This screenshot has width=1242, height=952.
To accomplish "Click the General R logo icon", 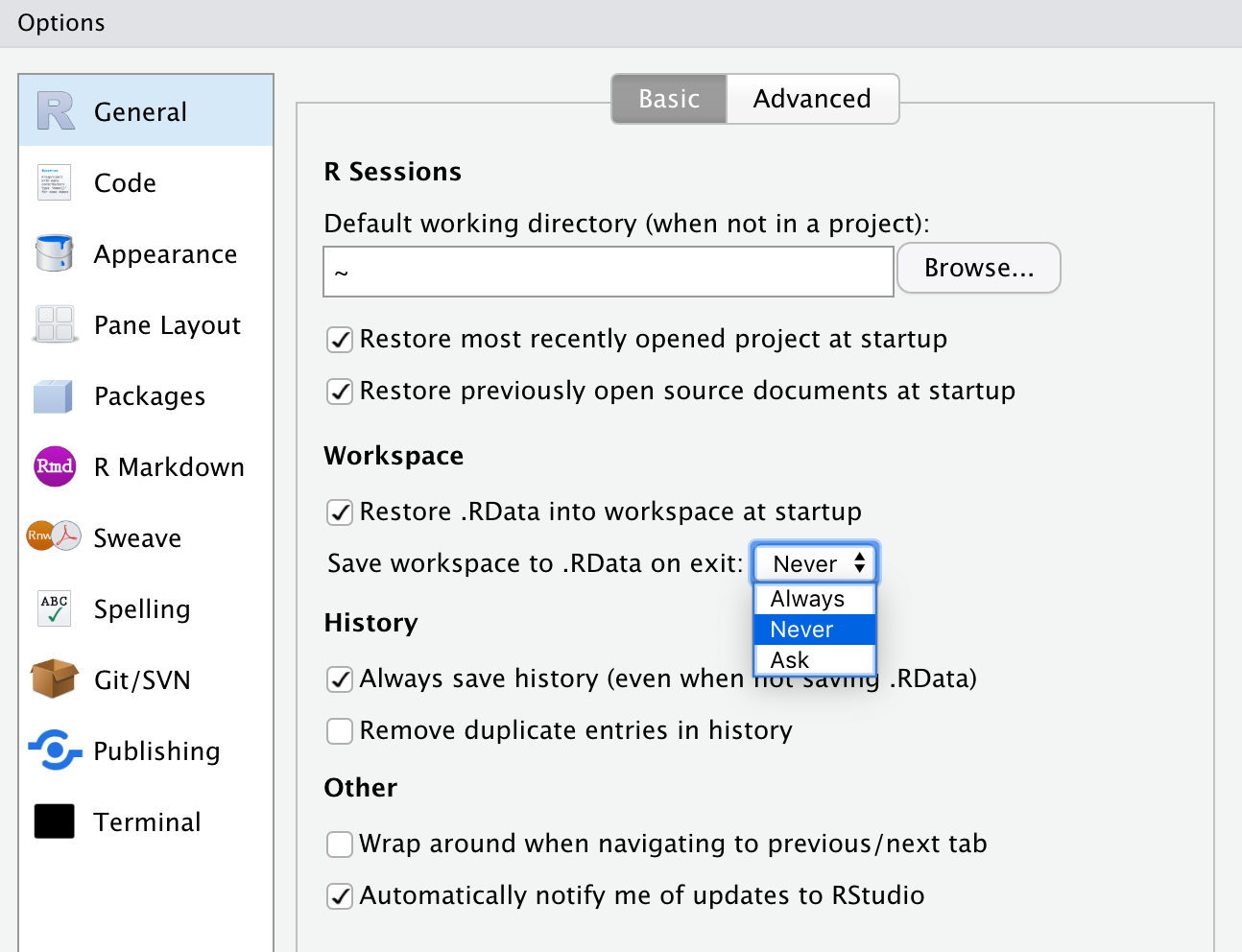I will coord(55,111).
